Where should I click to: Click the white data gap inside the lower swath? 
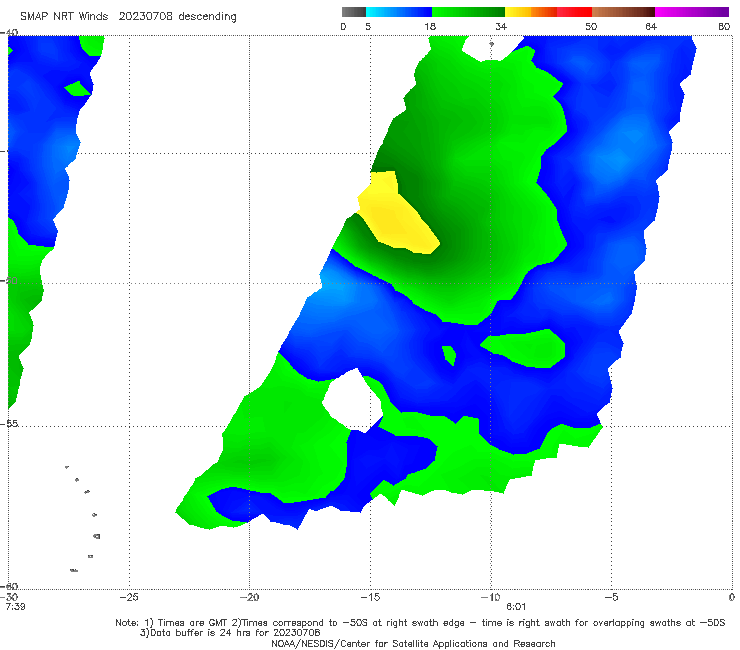pos(353,399)
